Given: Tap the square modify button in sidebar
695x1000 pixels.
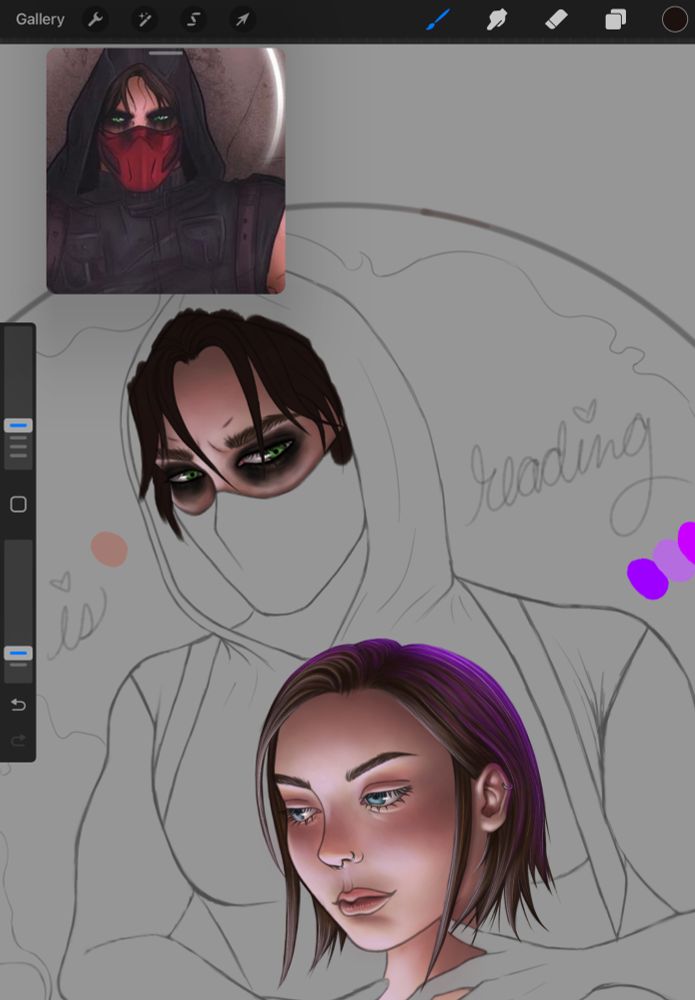Looking at the screenshot, I should click(x=18, y=504).
